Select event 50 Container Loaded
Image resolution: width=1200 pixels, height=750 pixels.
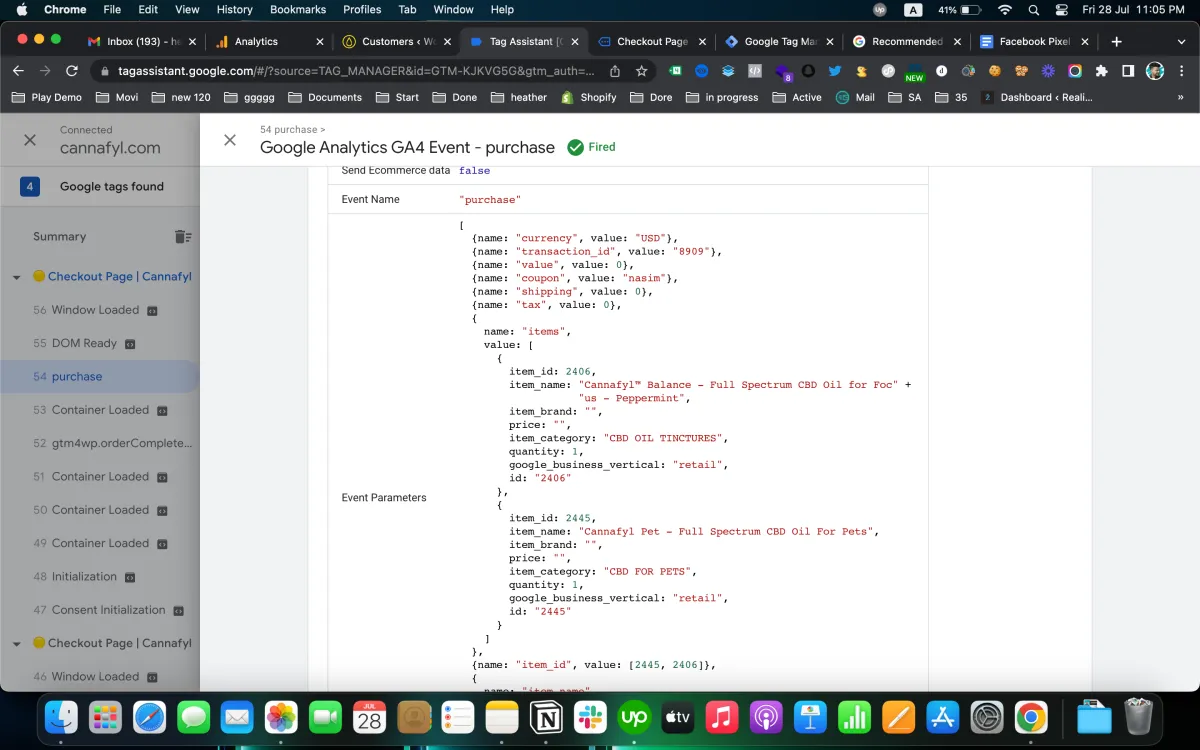(100, 510)
